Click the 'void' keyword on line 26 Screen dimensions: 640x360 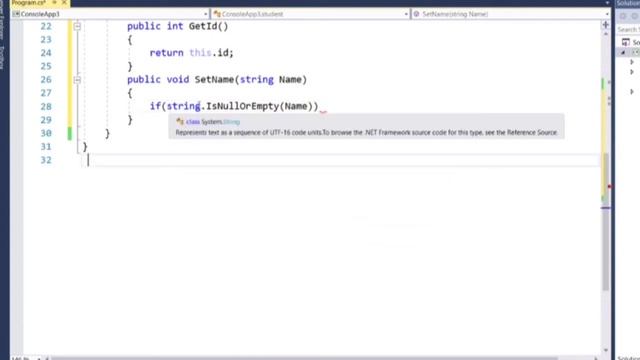tap(178, 80)
